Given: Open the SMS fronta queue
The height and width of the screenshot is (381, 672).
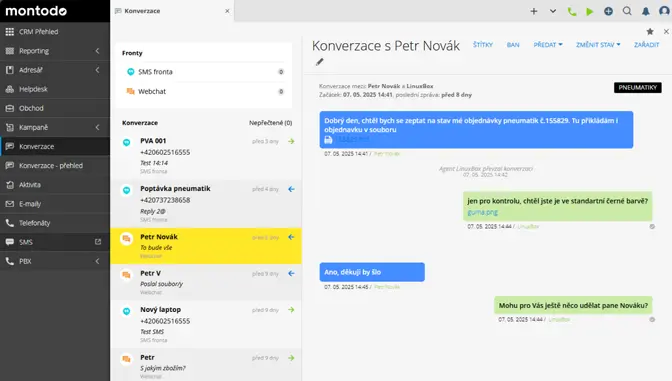Looking at the screenshot, I should point(204,72).
